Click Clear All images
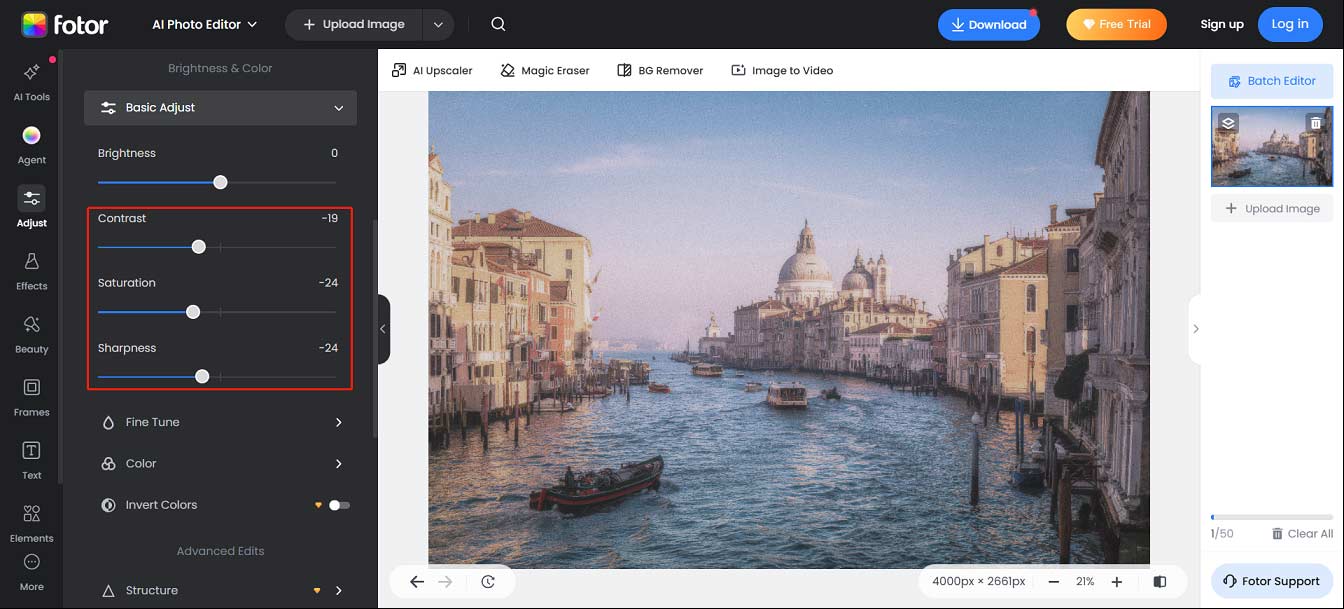This screenshot has height=609, width=1344. (x=1302, y=533)
